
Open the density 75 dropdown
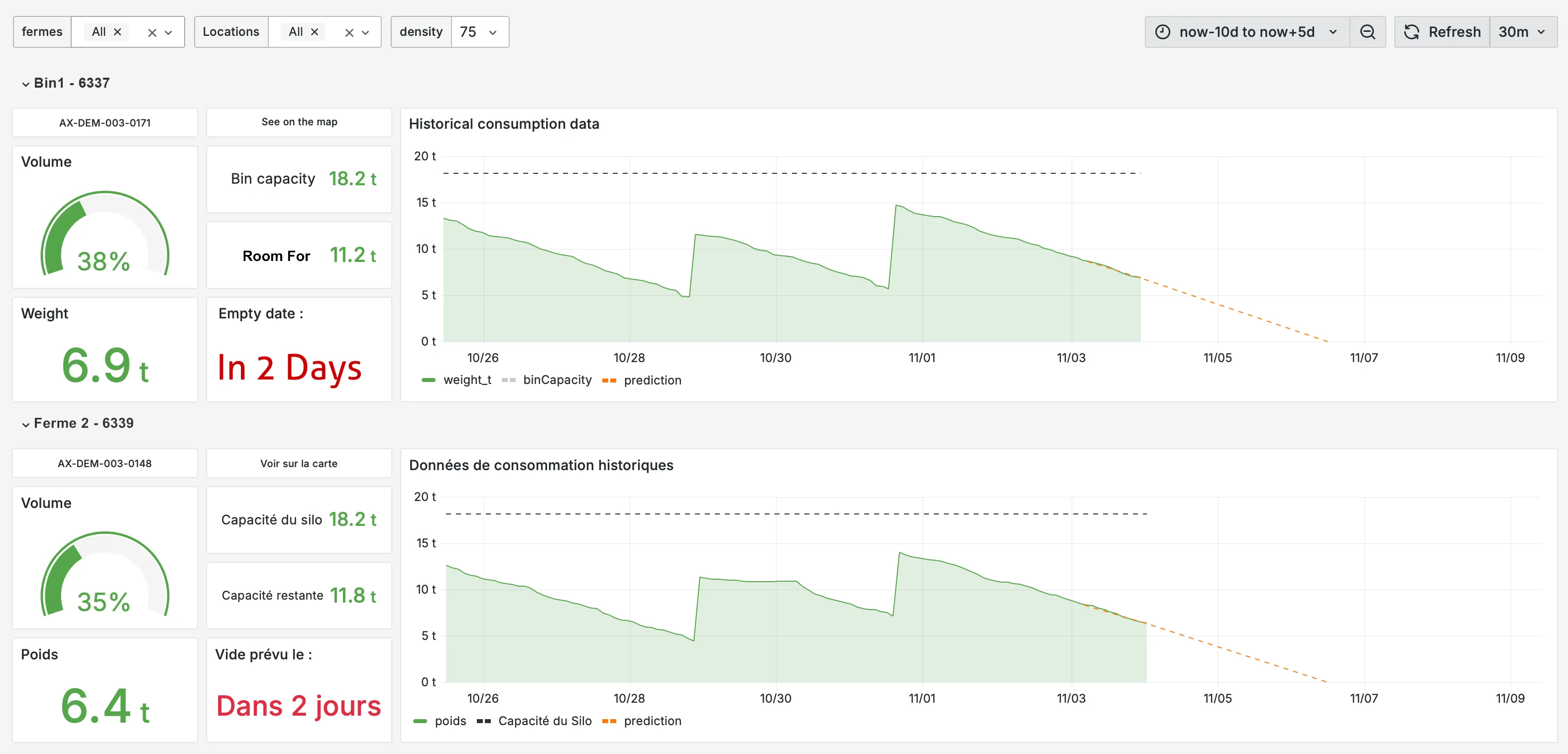pyautogui.click(x=480, y=32)
